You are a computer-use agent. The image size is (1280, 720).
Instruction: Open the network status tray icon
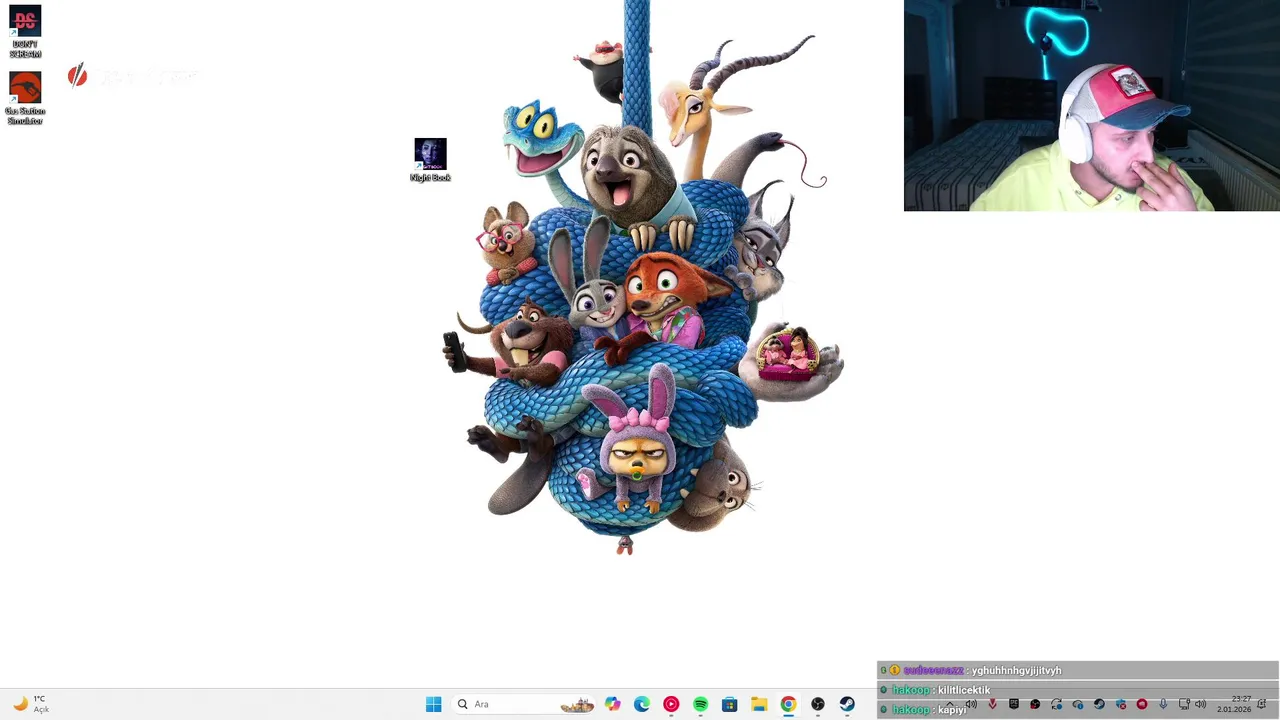(1184, 704)
